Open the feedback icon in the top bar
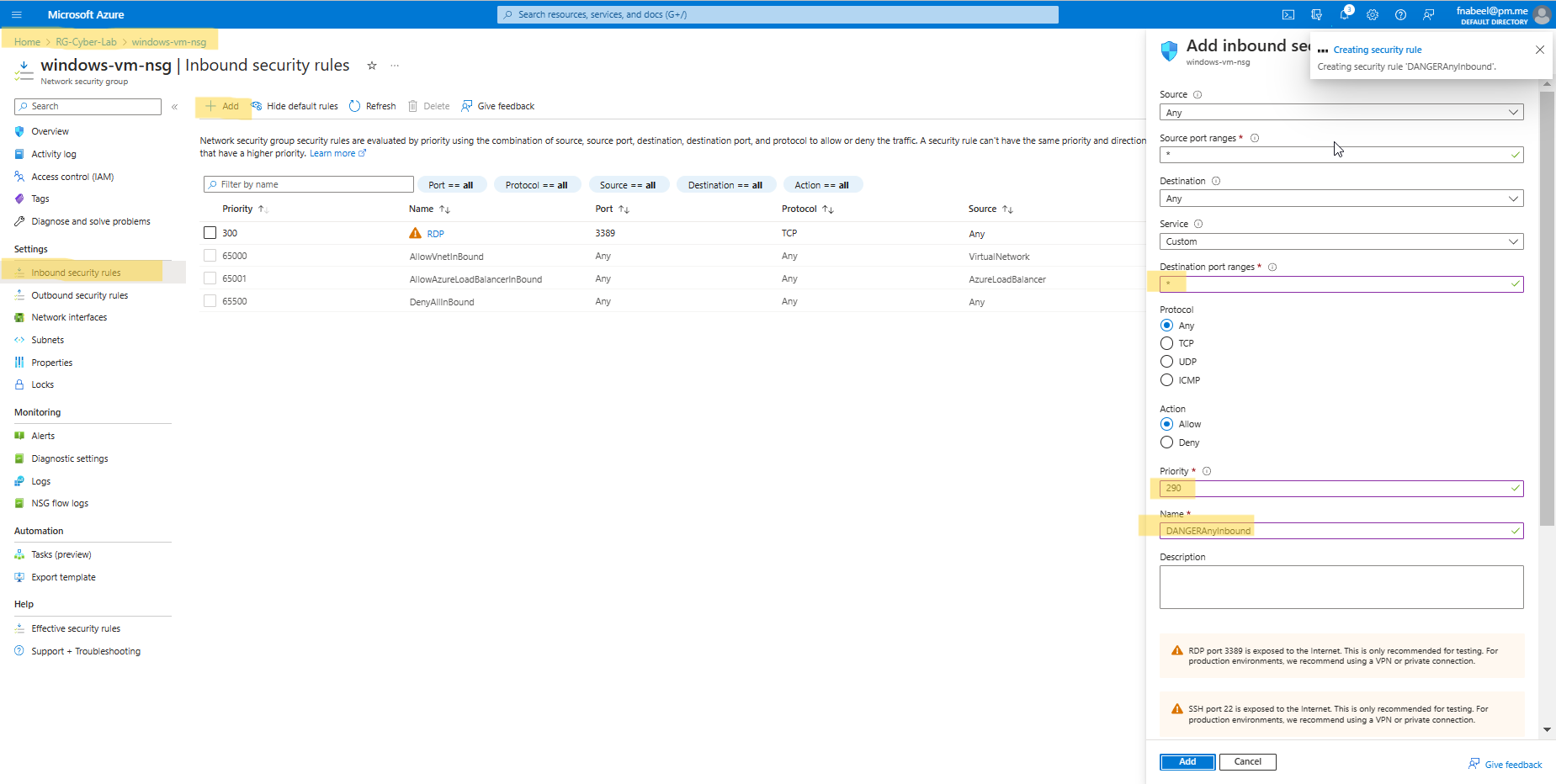 1428,14
